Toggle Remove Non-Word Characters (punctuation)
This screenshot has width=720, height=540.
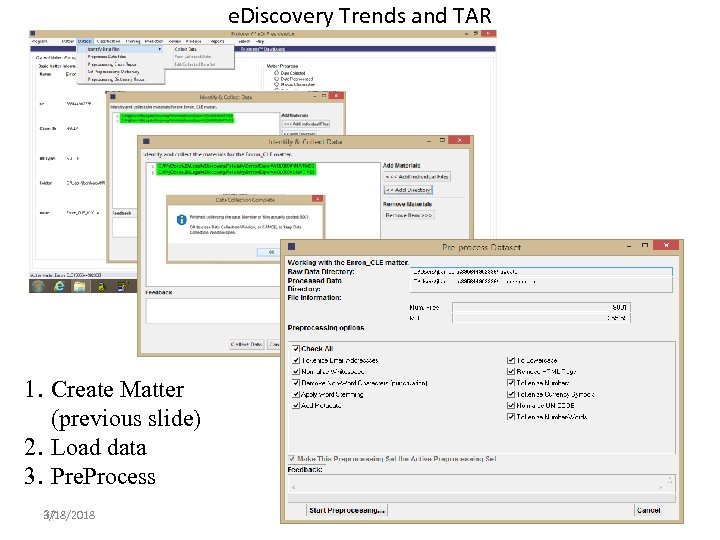tap(296, 382)
